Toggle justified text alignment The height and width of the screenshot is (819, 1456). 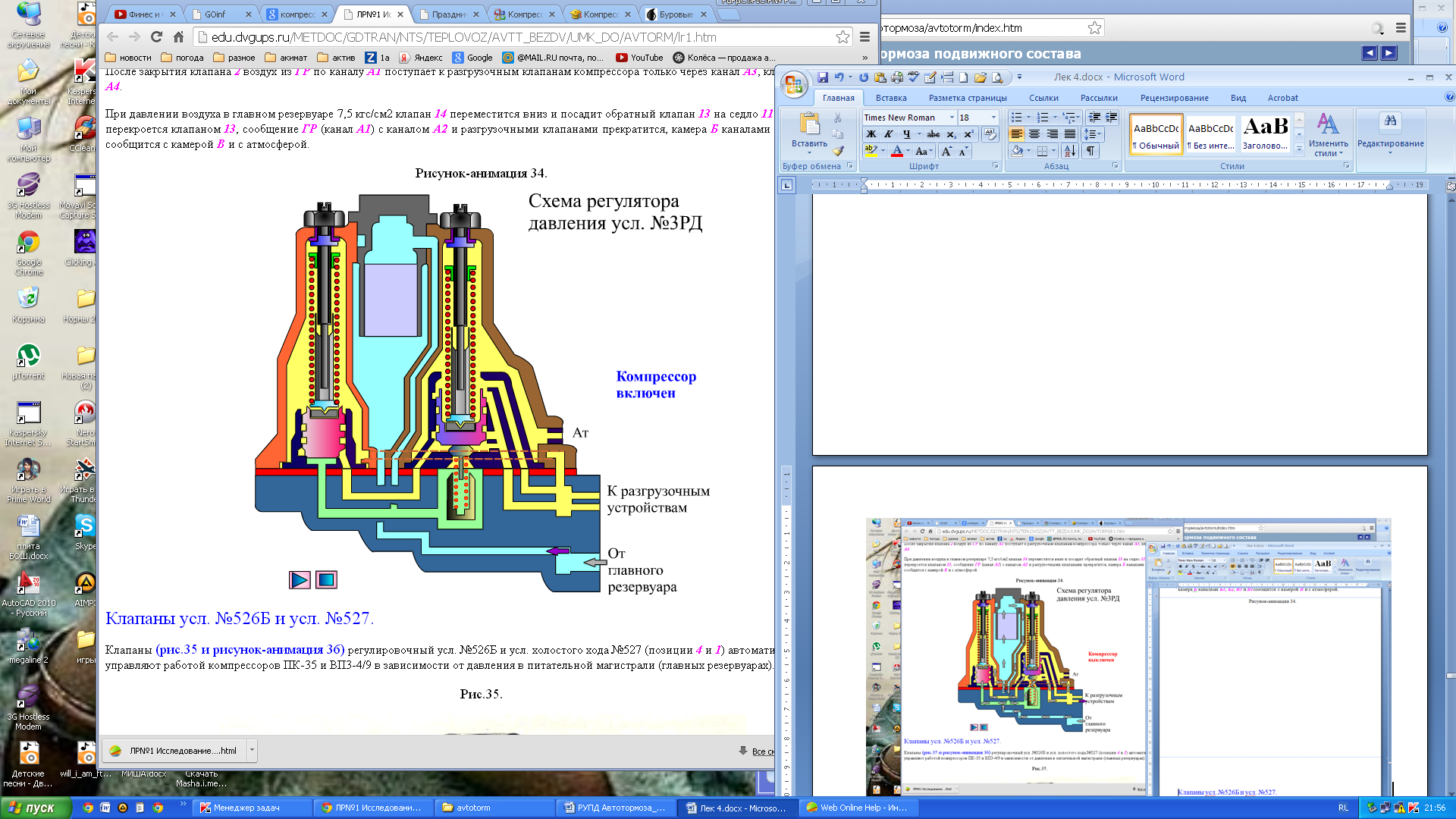click(1069, 134)
